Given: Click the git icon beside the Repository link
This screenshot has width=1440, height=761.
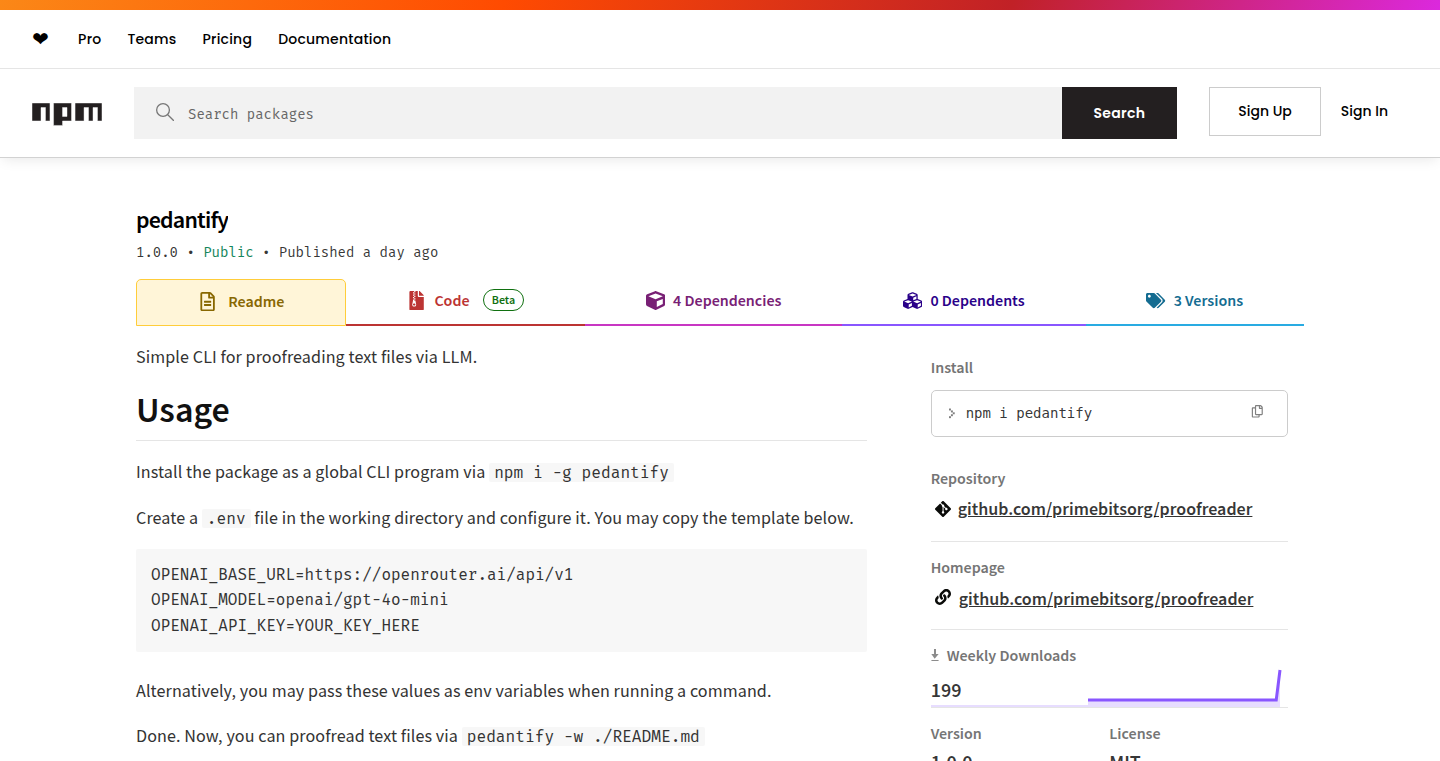Looking at the screenshot, I should click(942, 509).
